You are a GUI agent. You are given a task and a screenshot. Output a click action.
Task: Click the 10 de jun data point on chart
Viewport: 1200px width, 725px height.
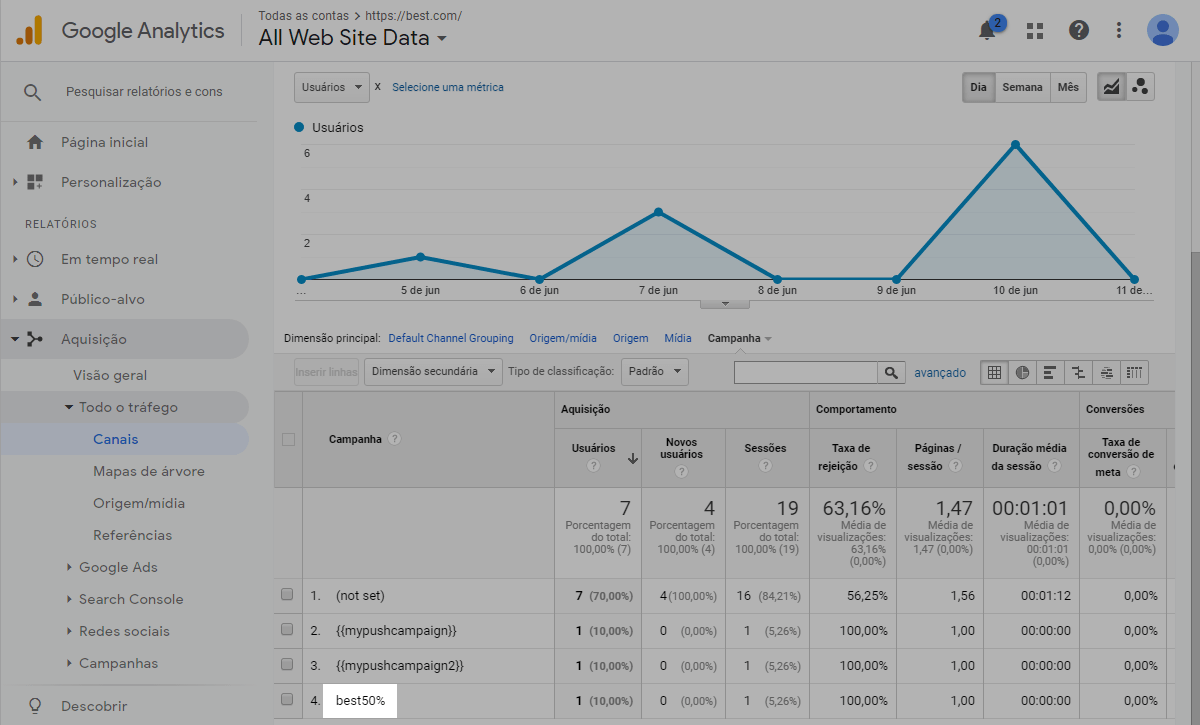[1015, 145]
